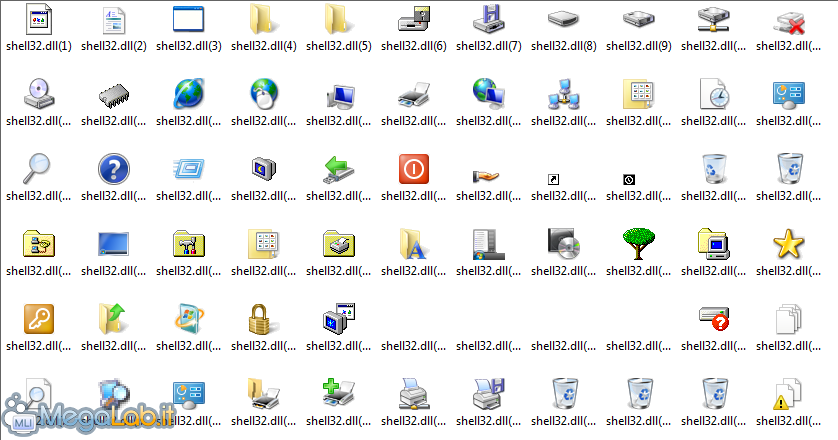Select the documents with yellow warning icon
Screen dimensions: 838x440
787,394
